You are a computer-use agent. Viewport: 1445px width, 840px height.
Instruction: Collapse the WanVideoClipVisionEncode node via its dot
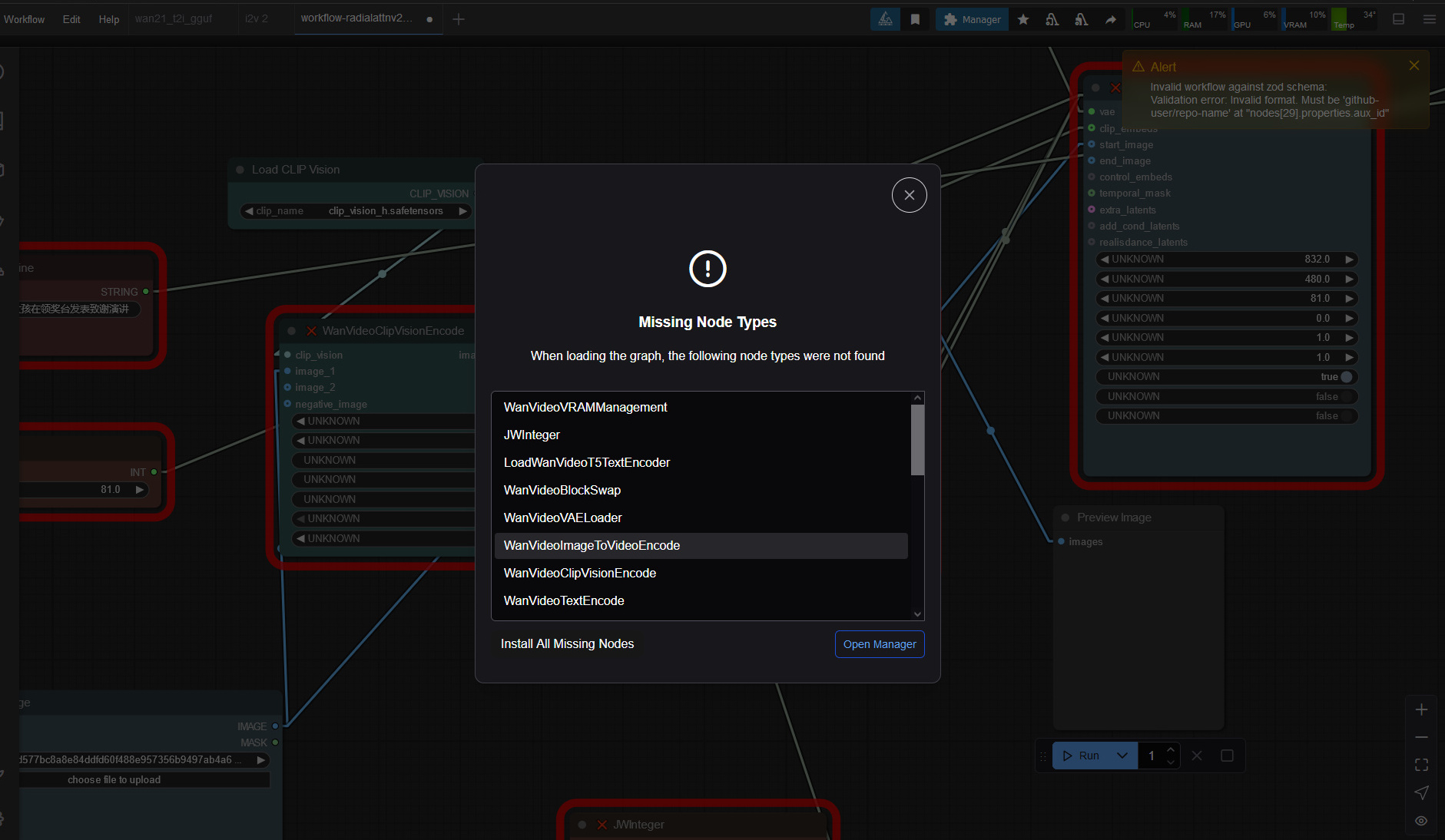[291, 331]
